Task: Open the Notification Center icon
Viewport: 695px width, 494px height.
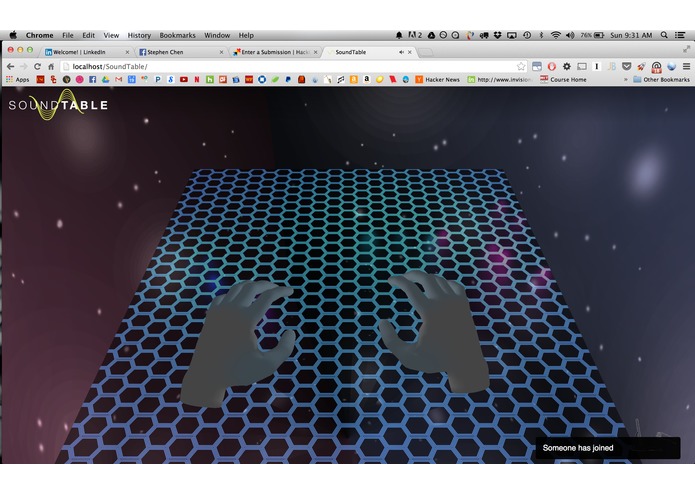Action: 680,35
